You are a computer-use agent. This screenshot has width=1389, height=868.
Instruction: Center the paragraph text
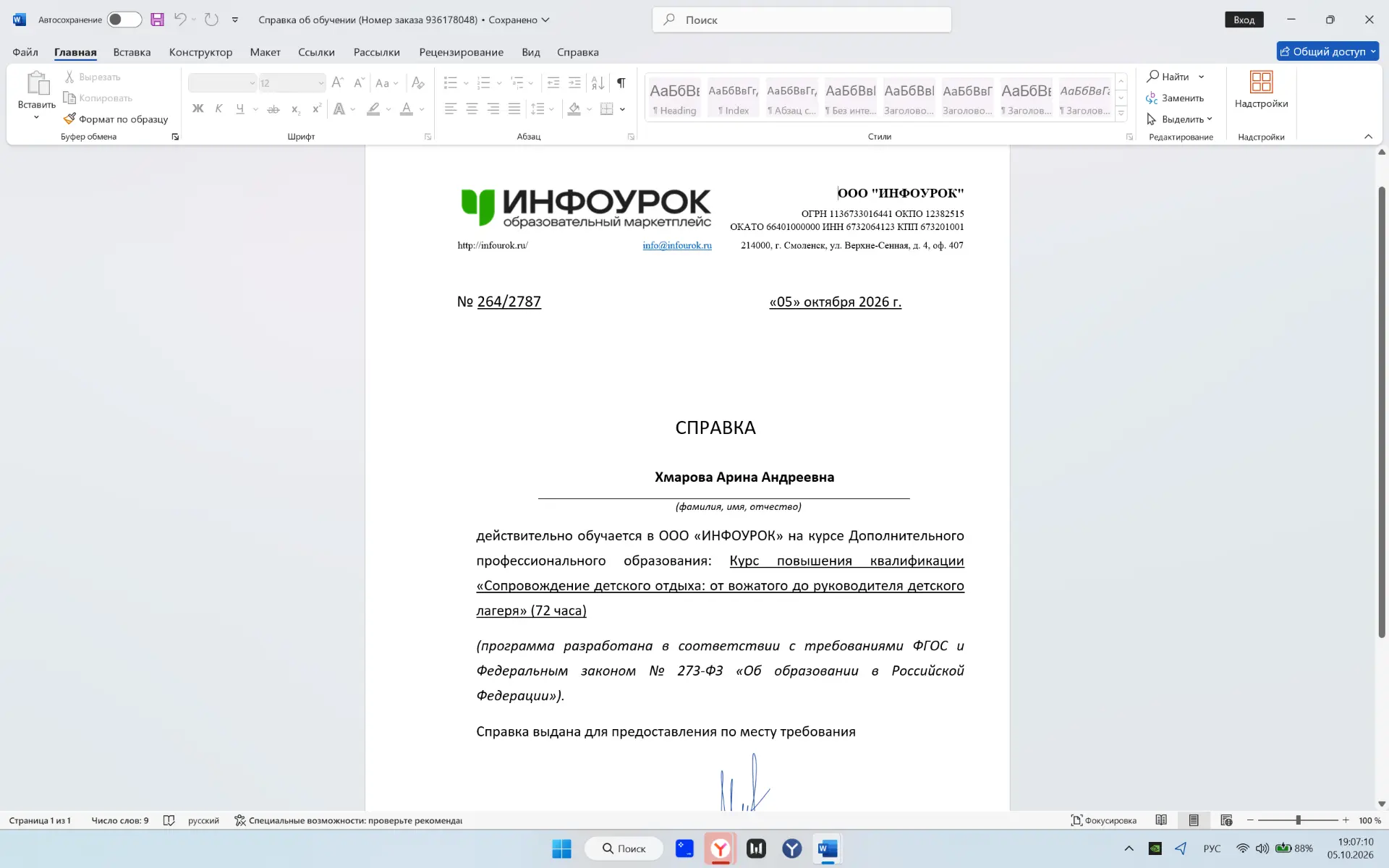click(x=472, y=109)
